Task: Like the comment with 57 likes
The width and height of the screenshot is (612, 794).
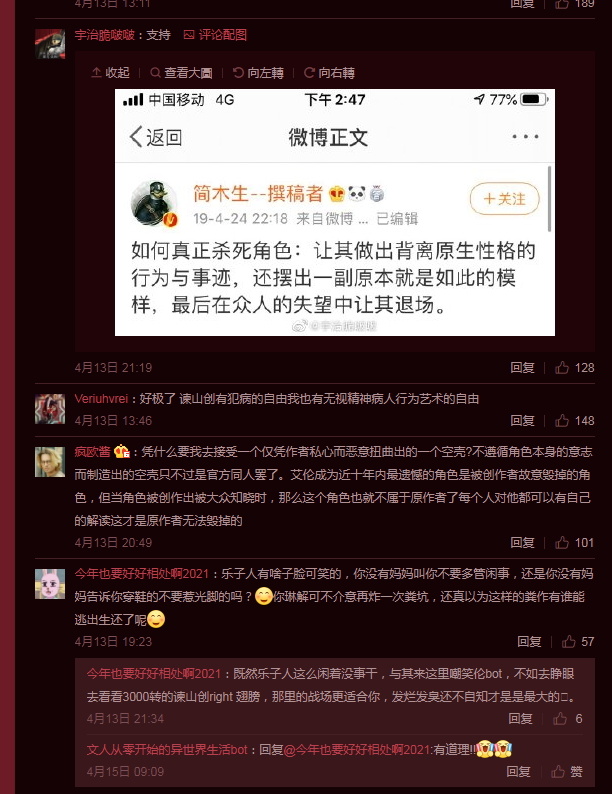Action: 578,642
